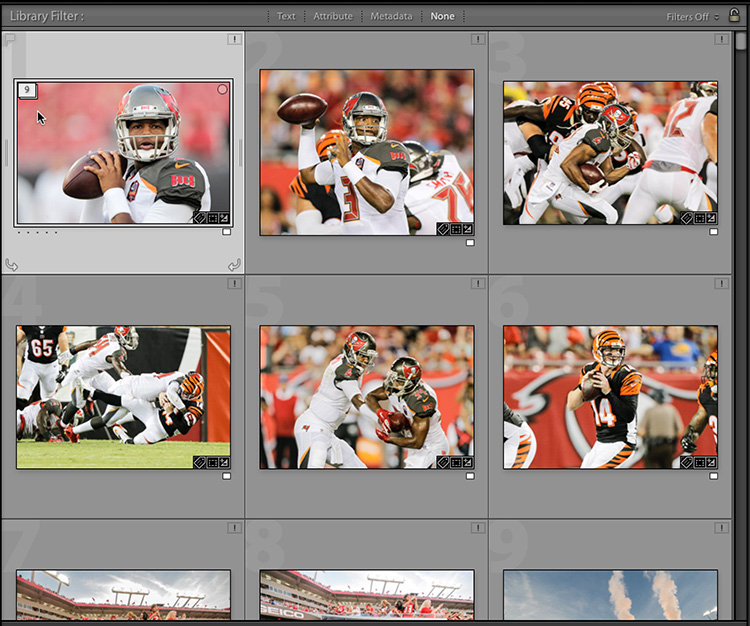This screenshot has height=626, width=750.
Task: Open keyword tag badge on photo 3
Action: coord(686,219)
